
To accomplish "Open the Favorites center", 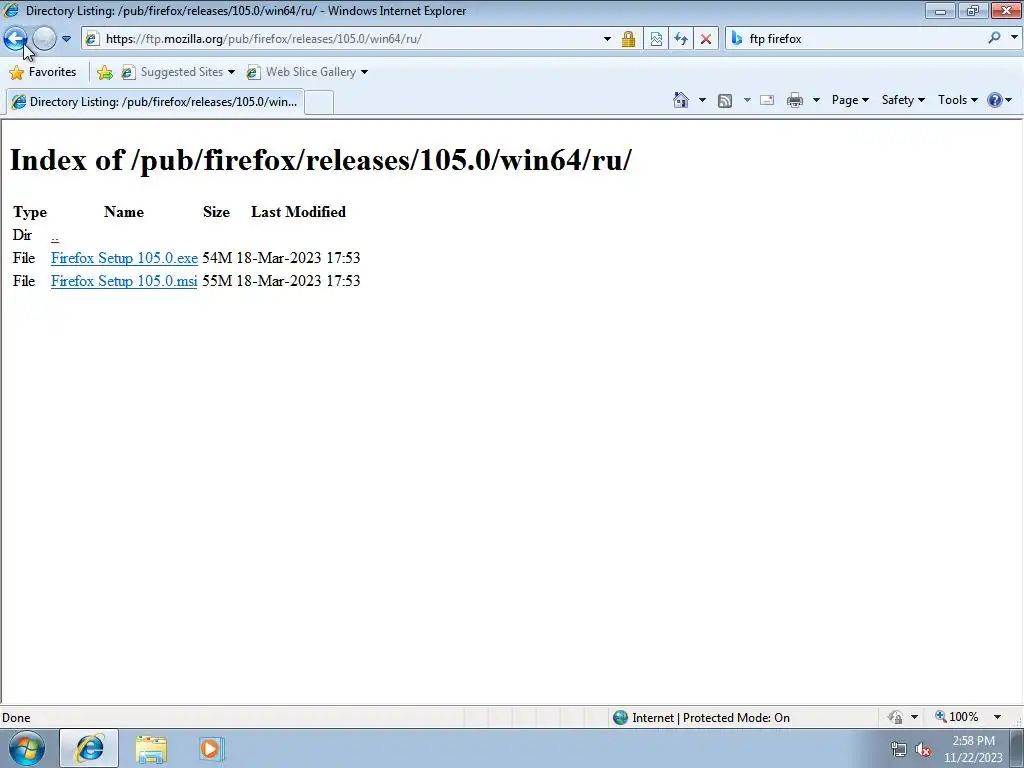I will [x=42, y=72].
